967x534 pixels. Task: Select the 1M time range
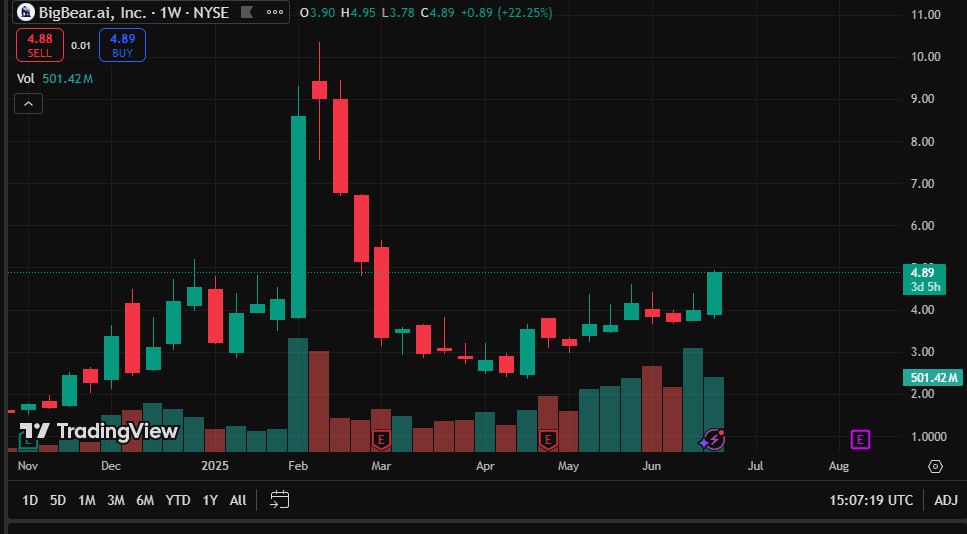87,500
